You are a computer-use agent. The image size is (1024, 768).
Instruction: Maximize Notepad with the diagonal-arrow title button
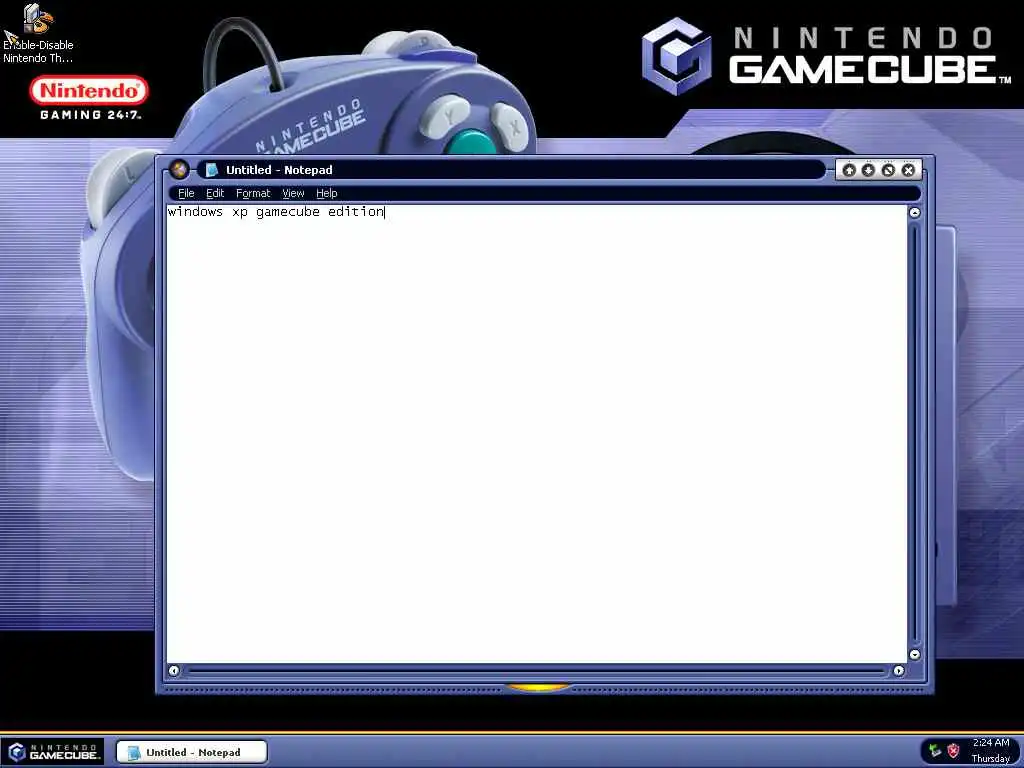tap(888, 170)
